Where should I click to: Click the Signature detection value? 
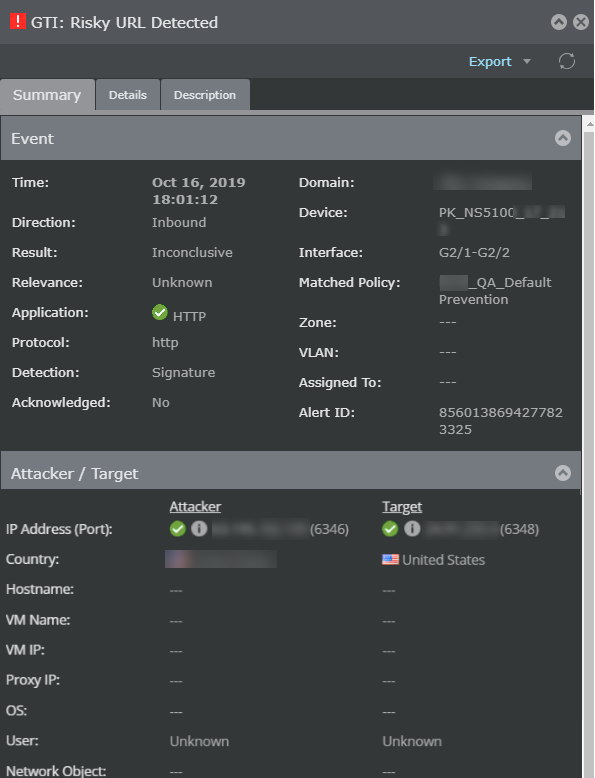pyautogui.click(x=184, y=373)
